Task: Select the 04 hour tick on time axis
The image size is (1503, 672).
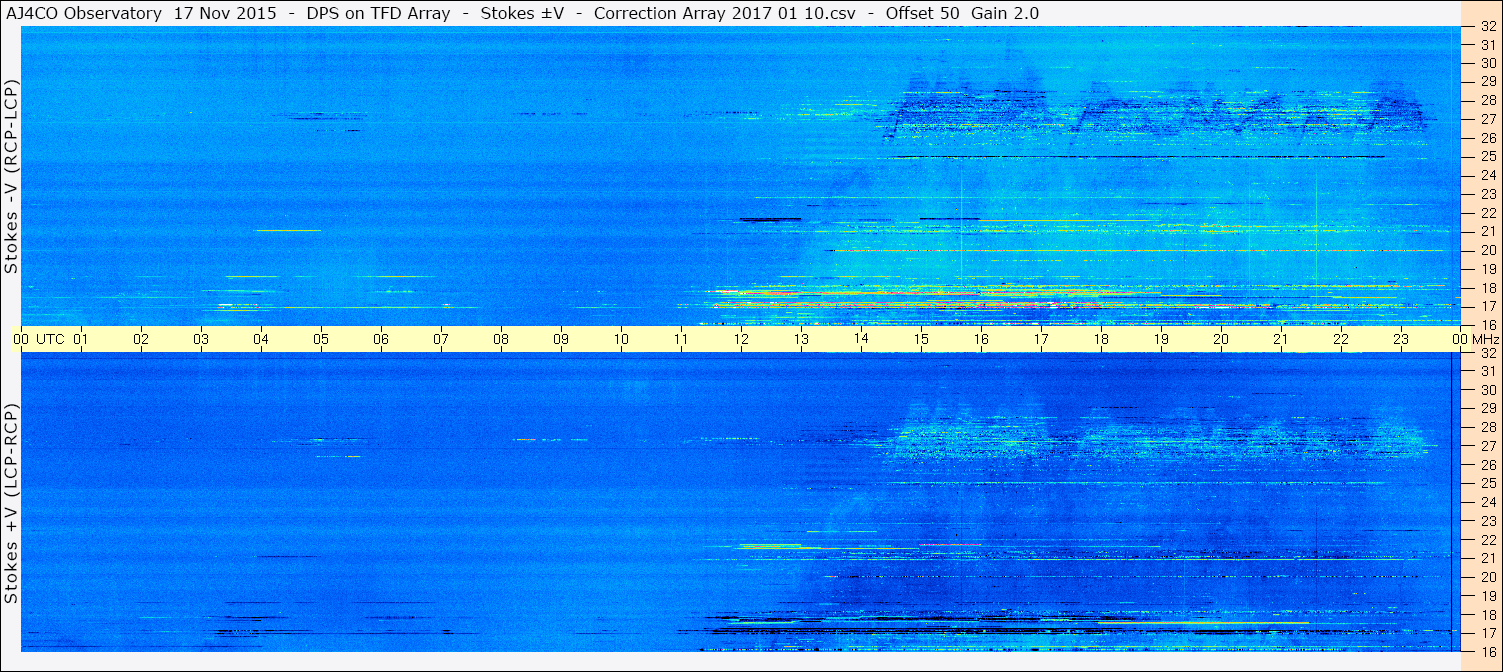Action: pos(261,339)
